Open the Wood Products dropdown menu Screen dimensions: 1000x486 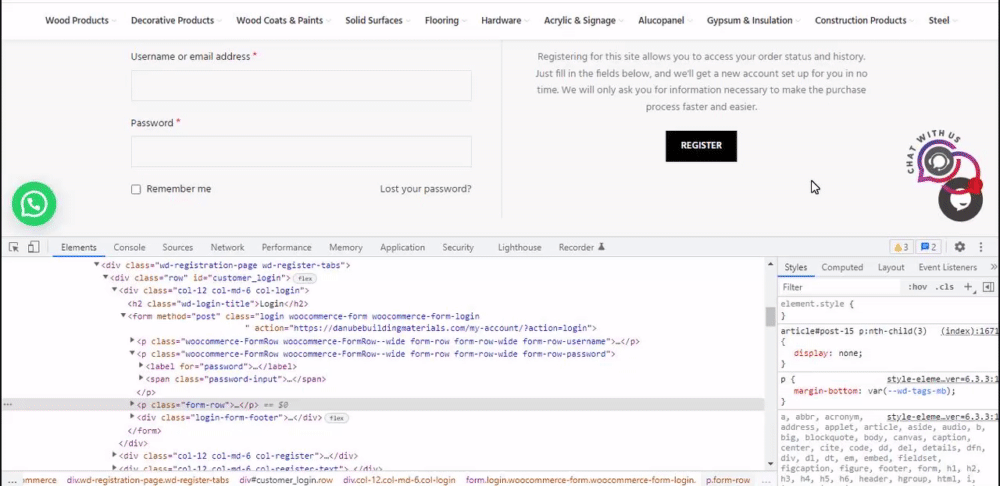pyautogui.click(x=80, y=20)
